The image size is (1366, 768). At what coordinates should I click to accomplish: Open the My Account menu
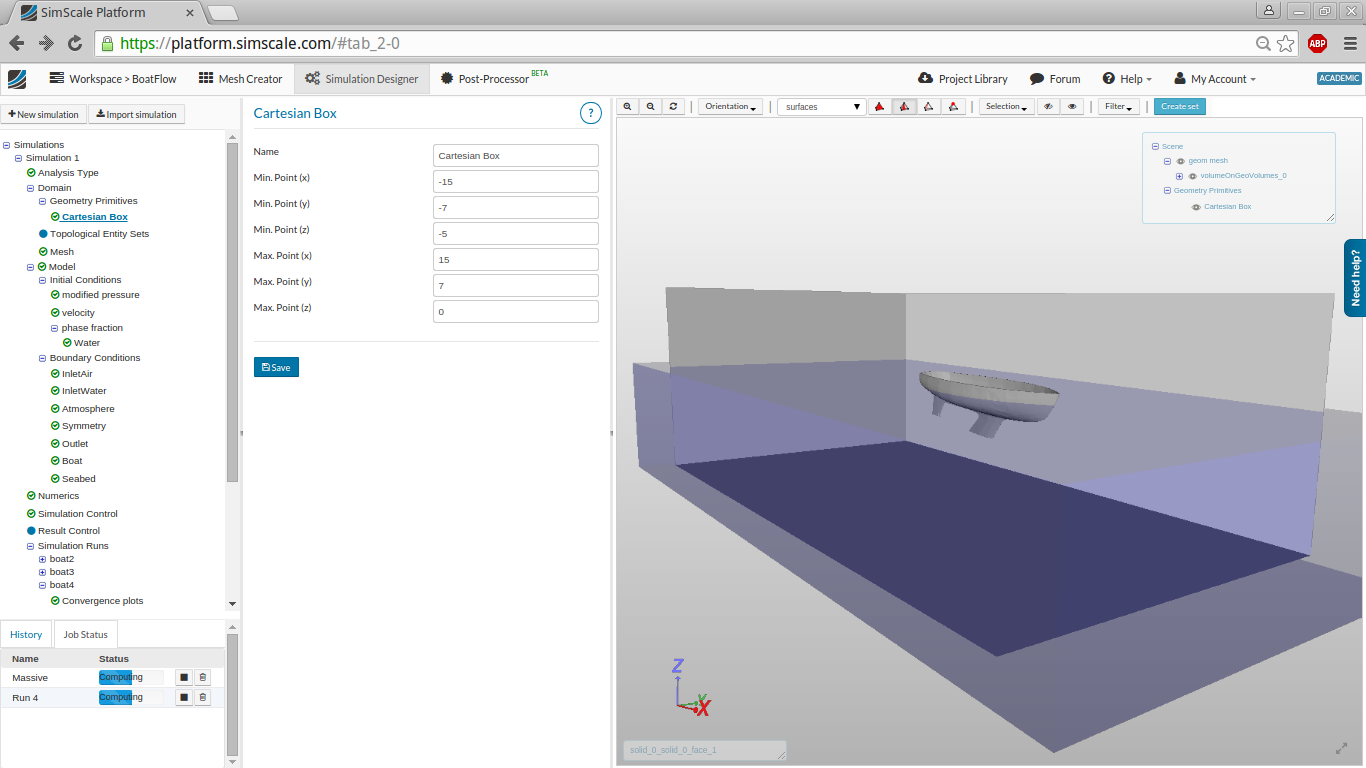pos(1215,79)
